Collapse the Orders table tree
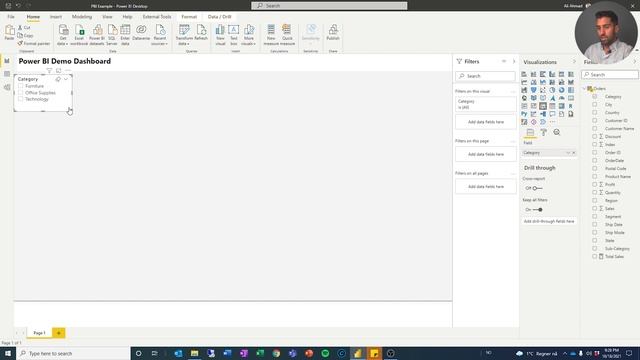 (584, 89)
